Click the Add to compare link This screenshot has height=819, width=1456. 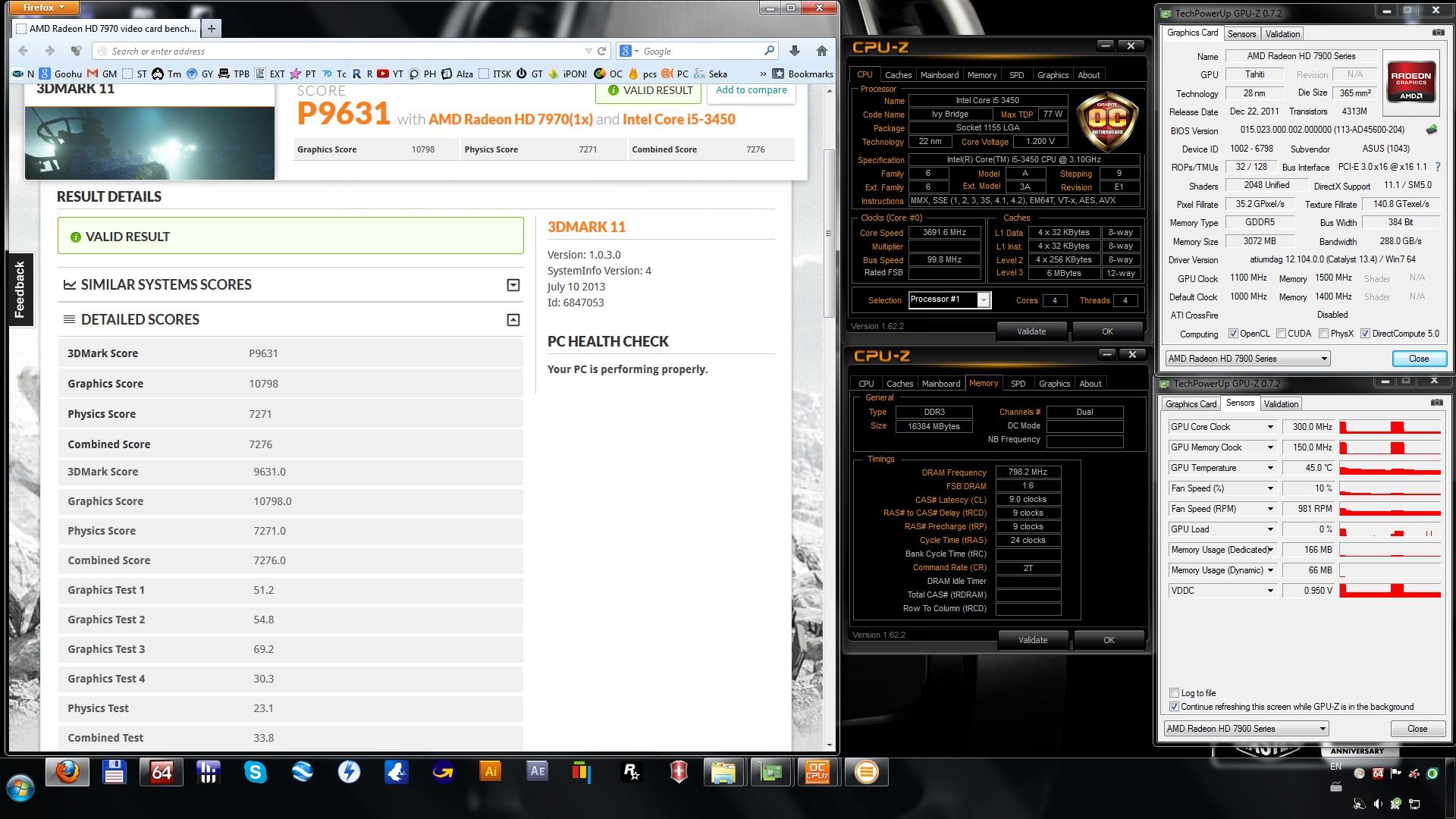coord(751,90)
